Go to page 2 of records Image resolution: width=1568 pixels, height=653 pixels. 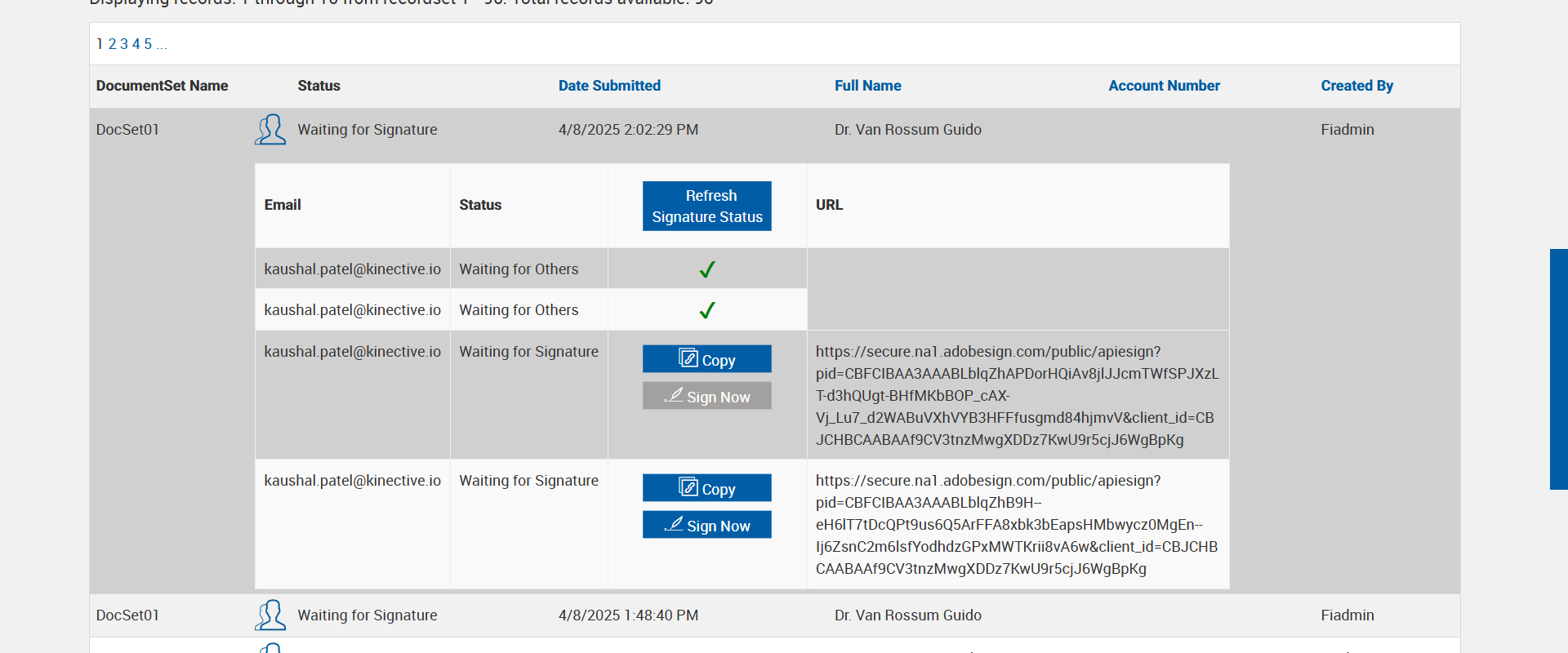[112, 44]
